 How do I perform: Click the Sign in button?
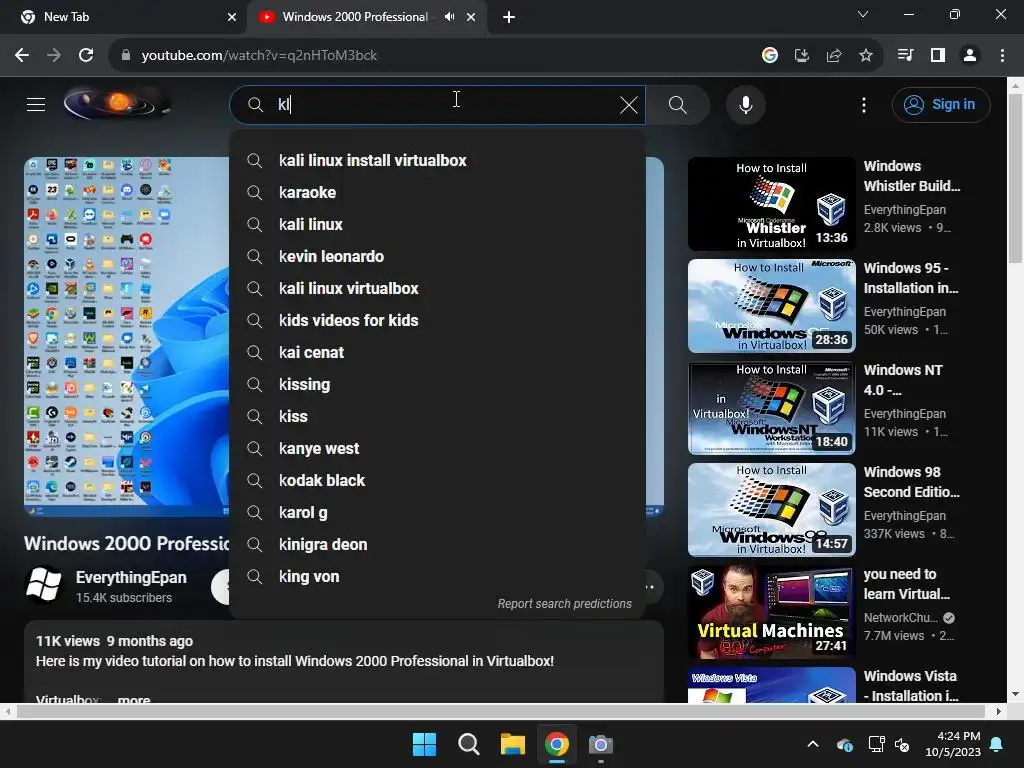tap(941, 104)
